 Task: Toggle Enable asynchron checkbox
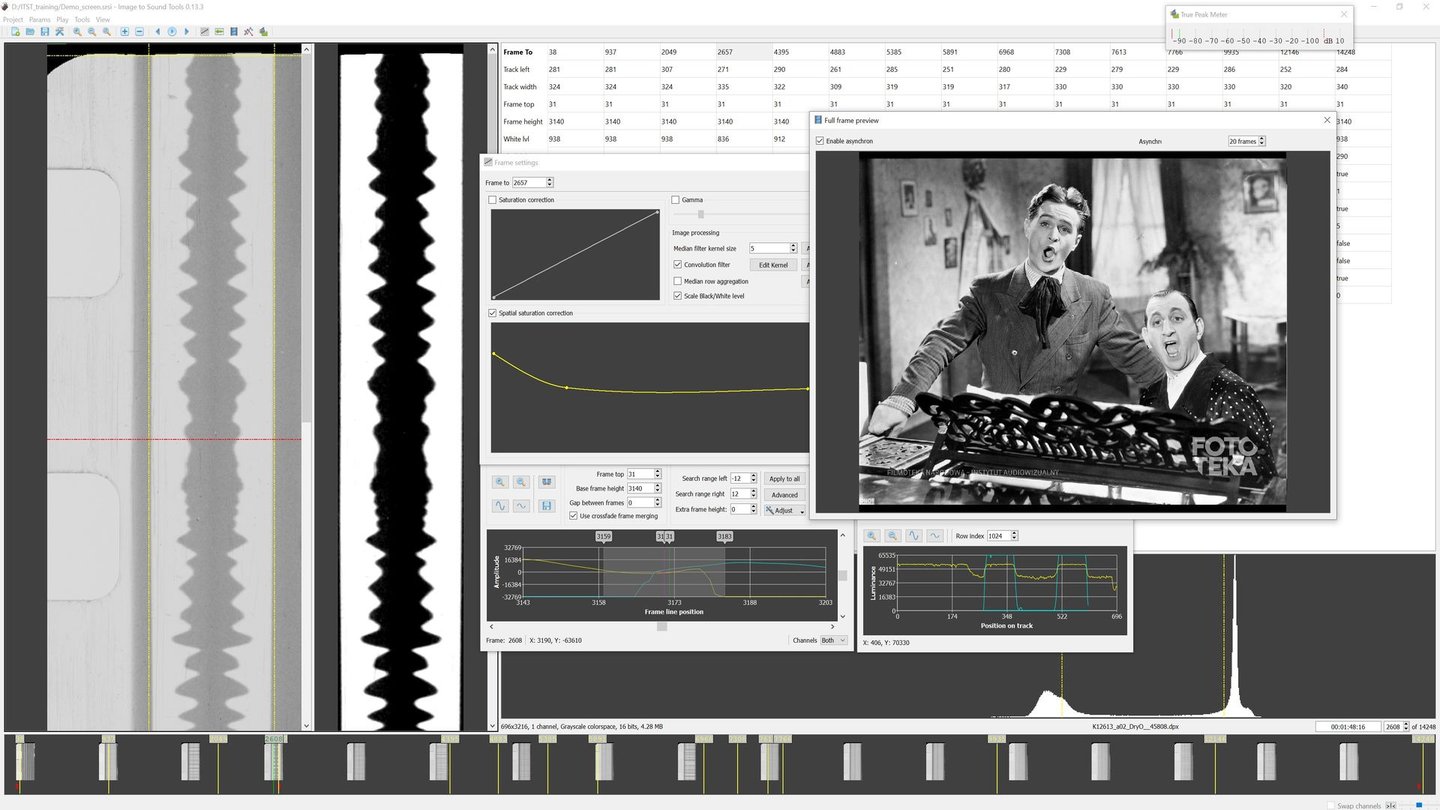pos(821,141)
